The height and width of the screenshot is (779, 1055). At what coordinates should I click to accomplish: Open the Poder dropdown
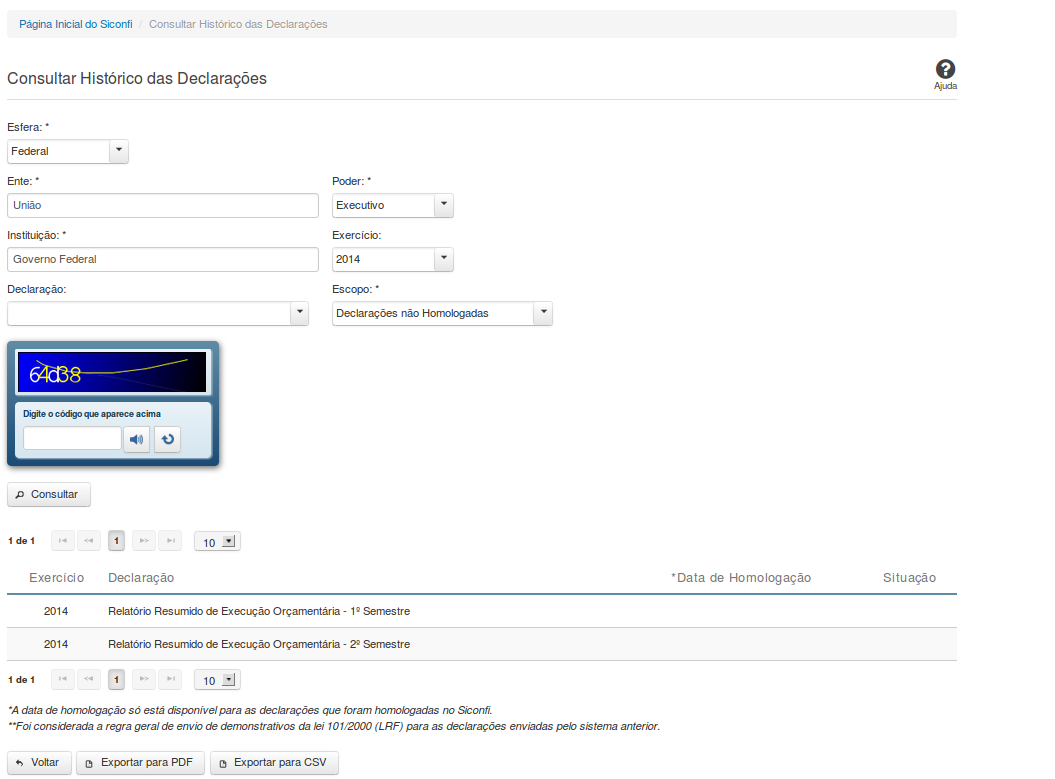click(443, 205)
